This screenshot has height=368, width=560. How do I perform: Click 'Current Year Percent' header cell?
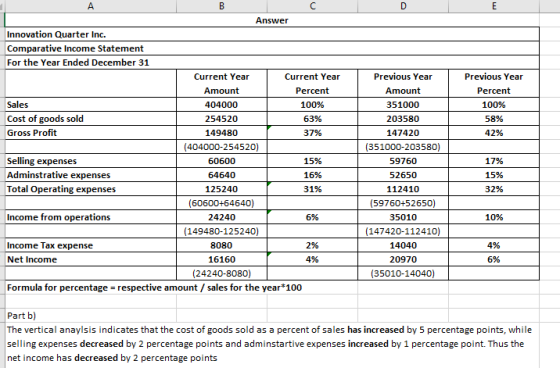tap(312, 83)
